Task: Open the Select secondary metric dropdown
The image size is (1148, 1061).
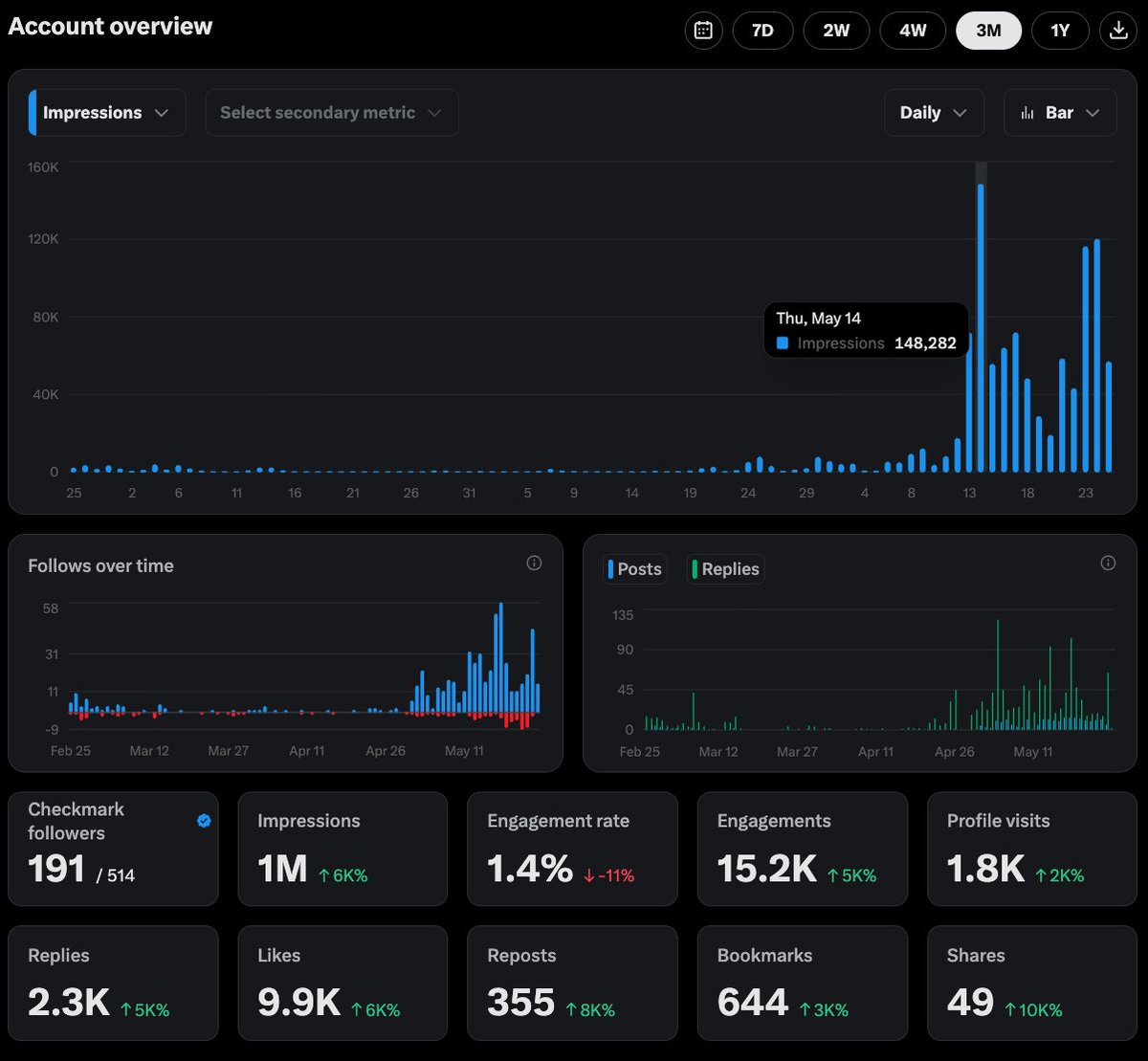Action: click(x=332, y=113)
